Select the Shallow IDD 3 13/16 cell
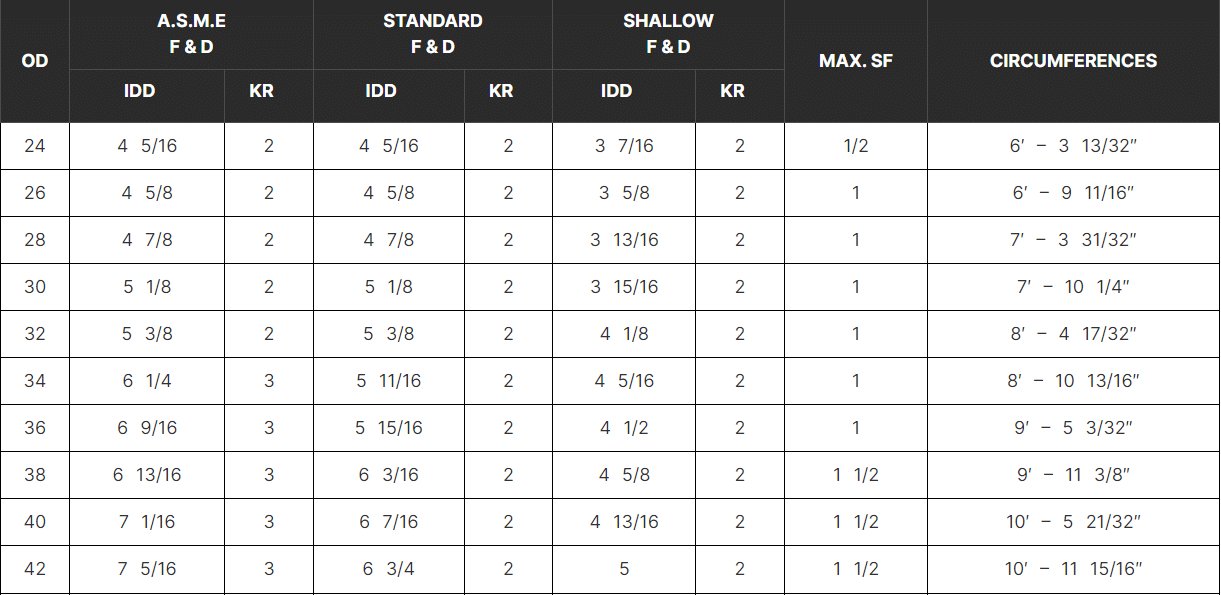 [624, 240]
